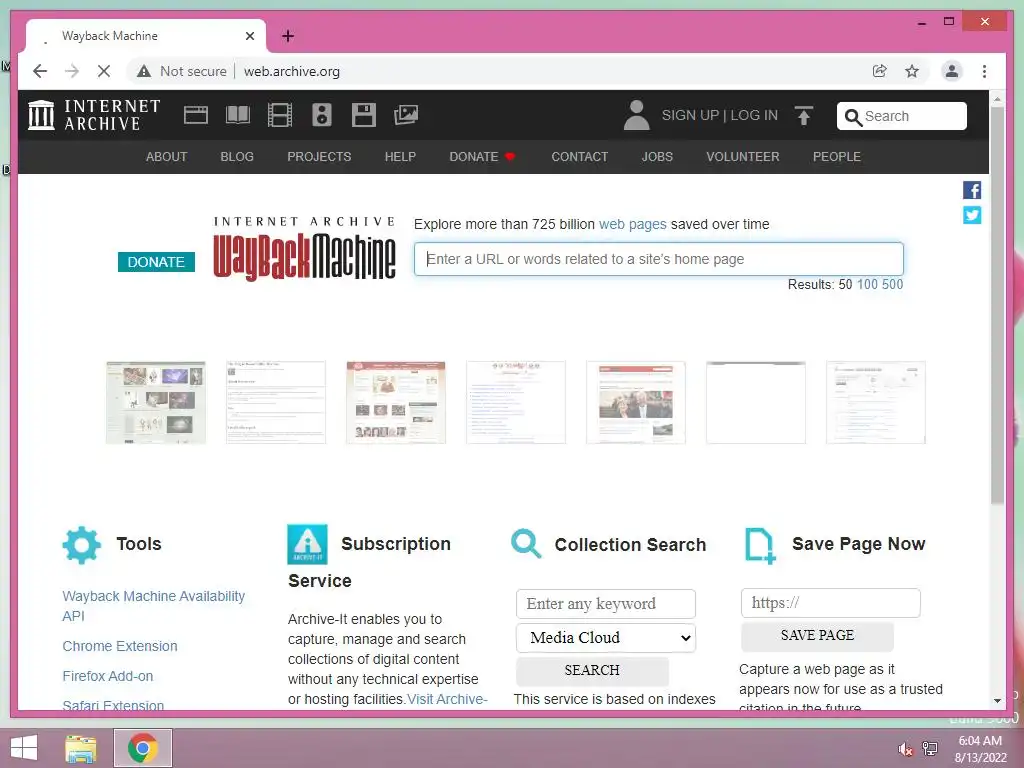1024x768 pixels.
Task: Focus the Wayback URL search field
Action: coord(659,259)
